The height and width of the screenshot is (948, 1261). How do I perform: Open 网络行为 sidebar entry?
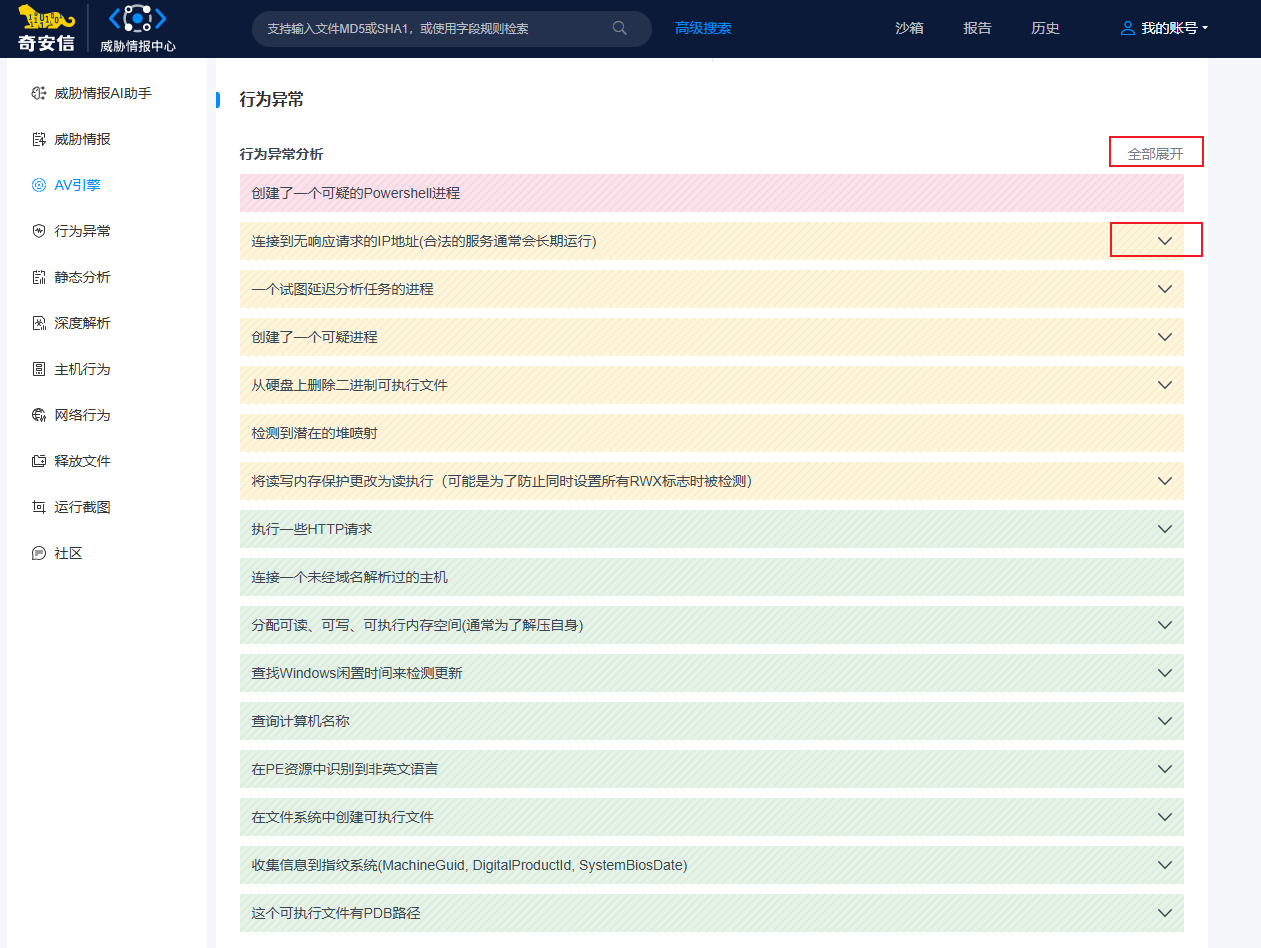tap(82, 415)
